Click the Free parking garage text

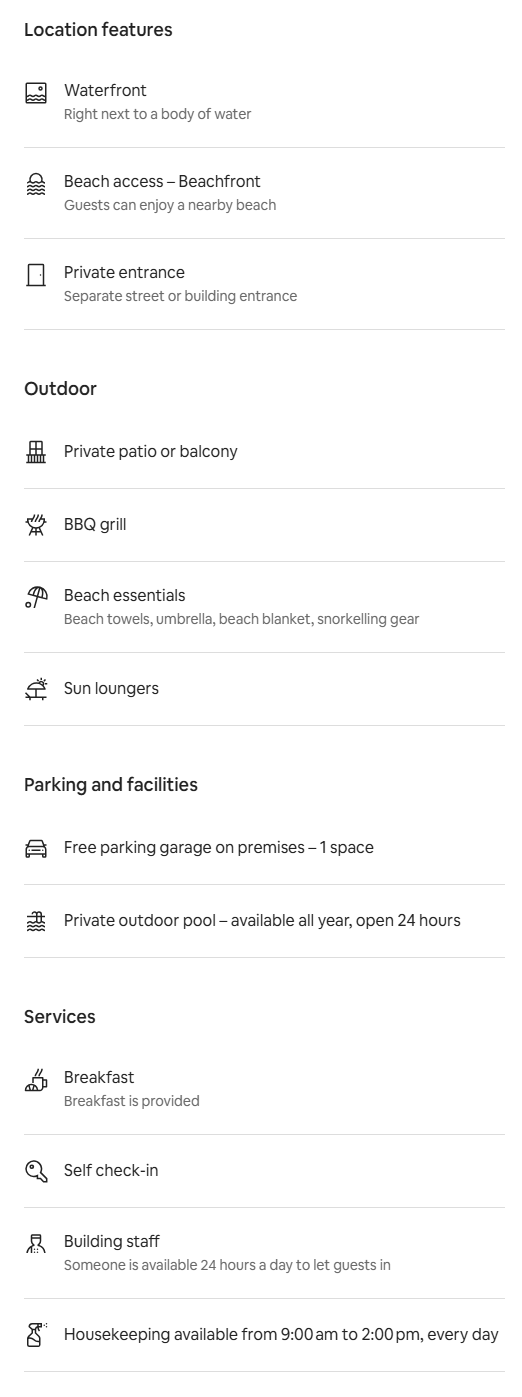pos(219,848)
